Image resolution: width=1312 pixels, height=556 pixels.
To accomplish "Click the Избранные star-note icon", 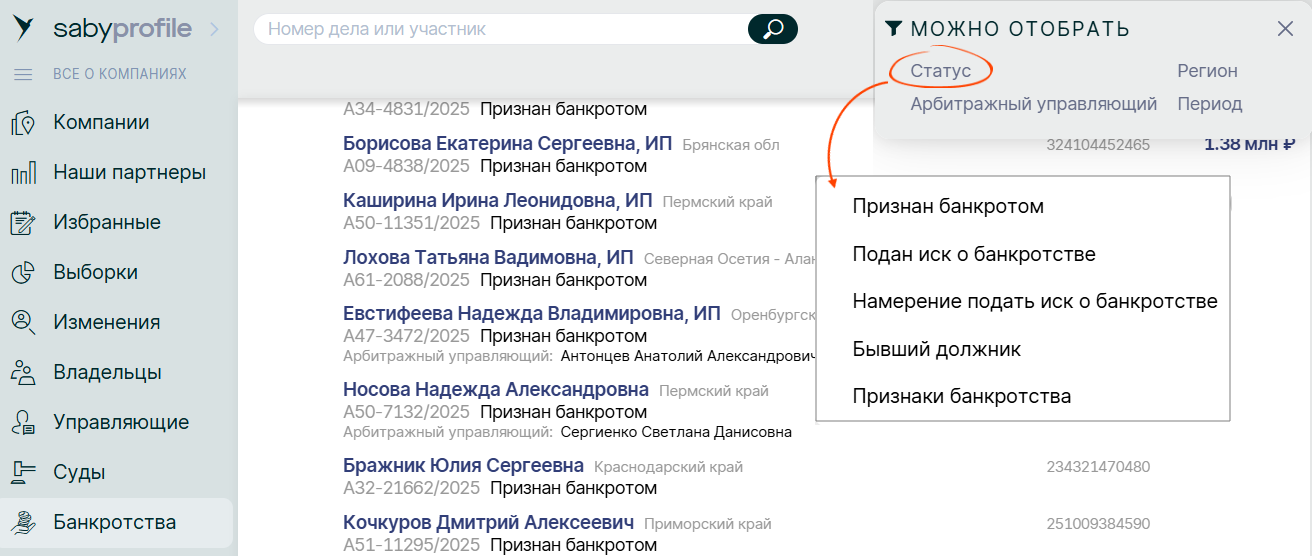I will pos(23,223).
